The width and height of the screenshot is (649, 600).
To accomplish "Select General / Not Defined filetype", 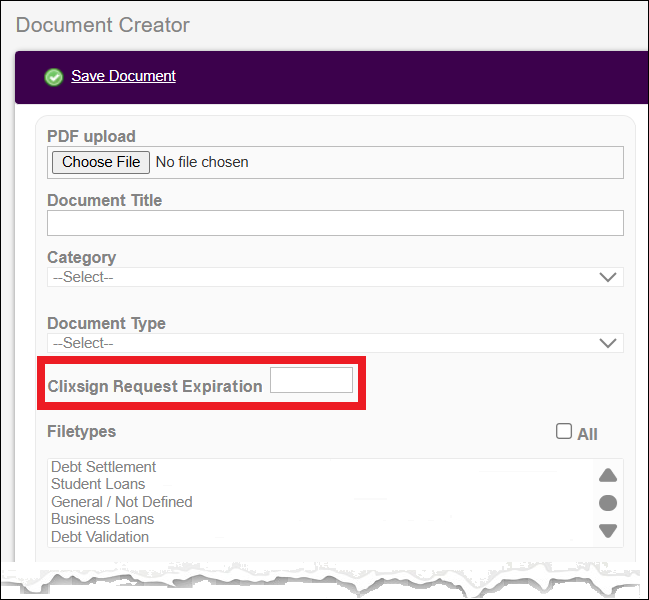I will (x=122, y=502).
